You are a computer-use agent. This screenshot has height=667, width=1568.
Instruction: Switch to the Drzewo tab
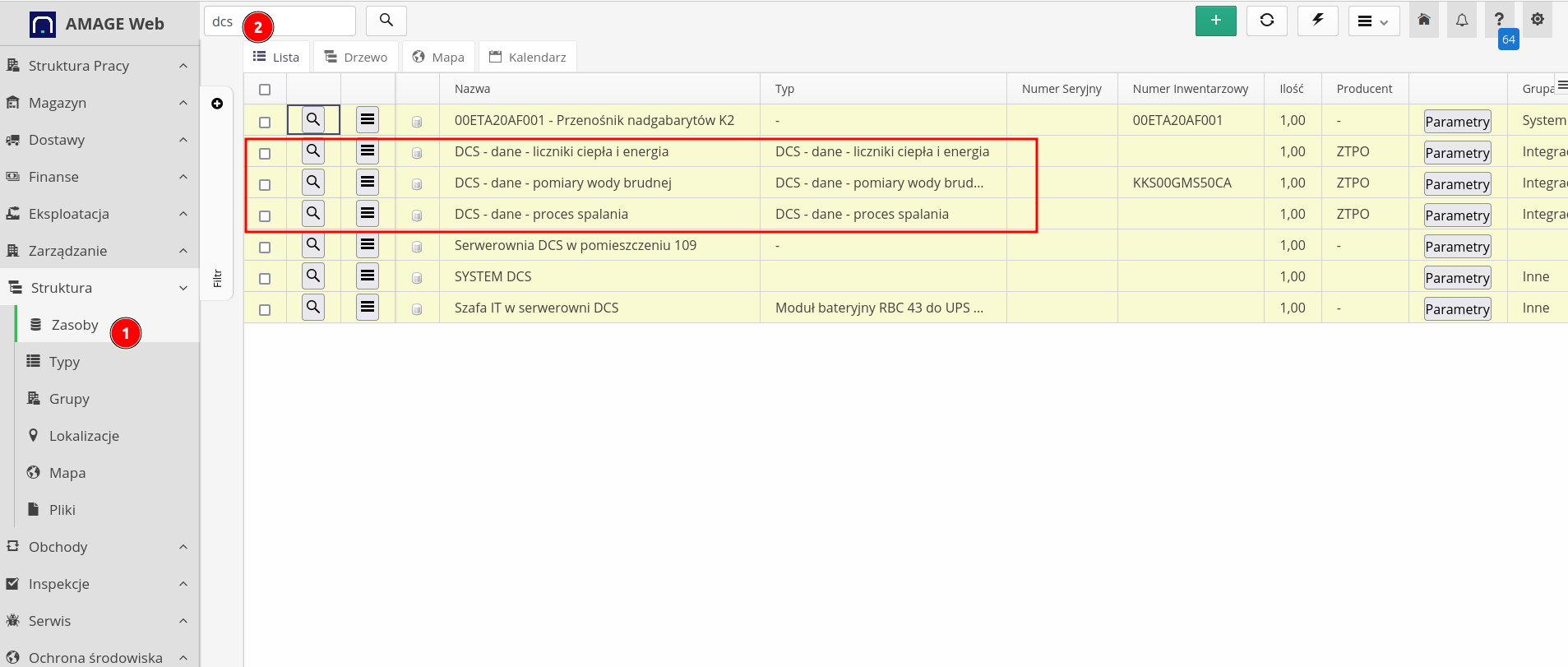point(356,57)
